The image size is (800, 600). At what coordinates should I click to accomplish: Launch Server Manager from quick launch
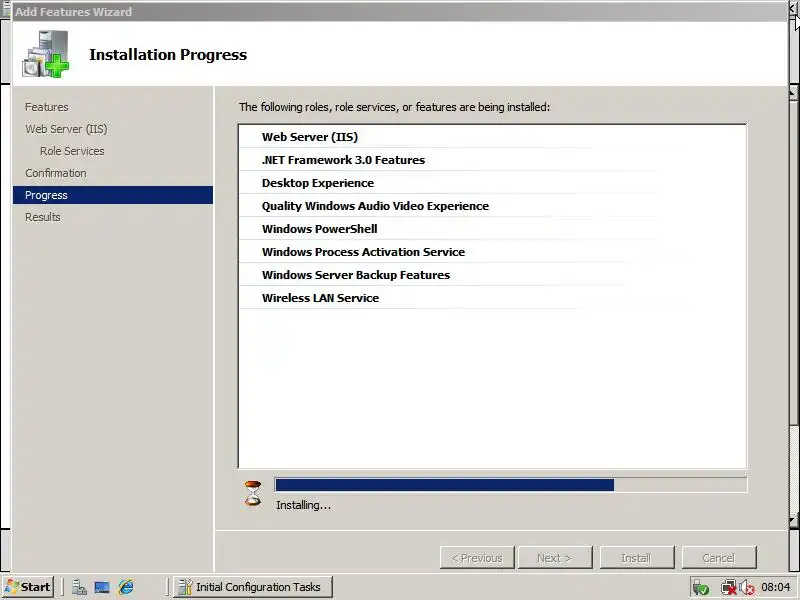tap(79, 587)
